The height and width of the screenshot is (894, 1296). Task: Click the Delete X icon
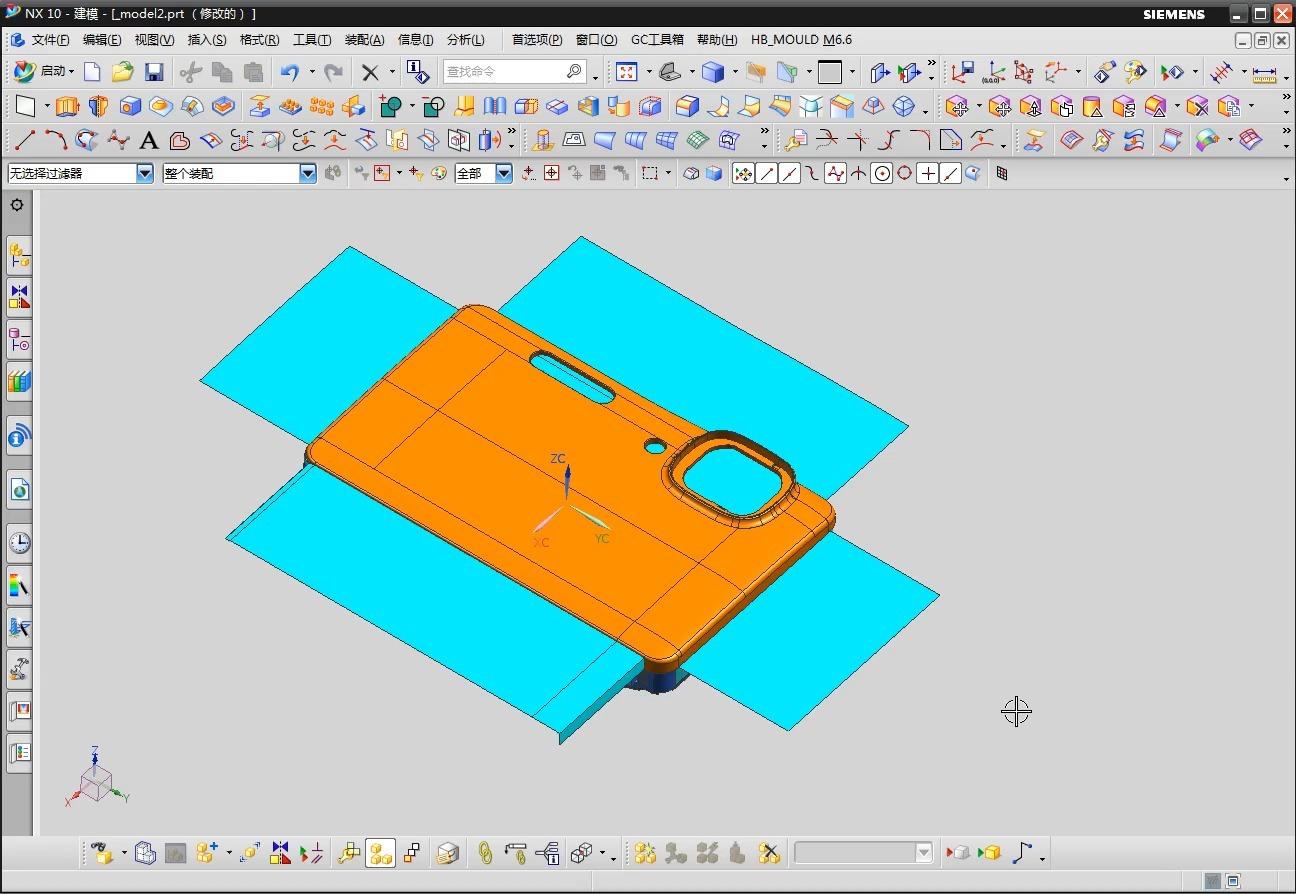click(x=370, y=72)
